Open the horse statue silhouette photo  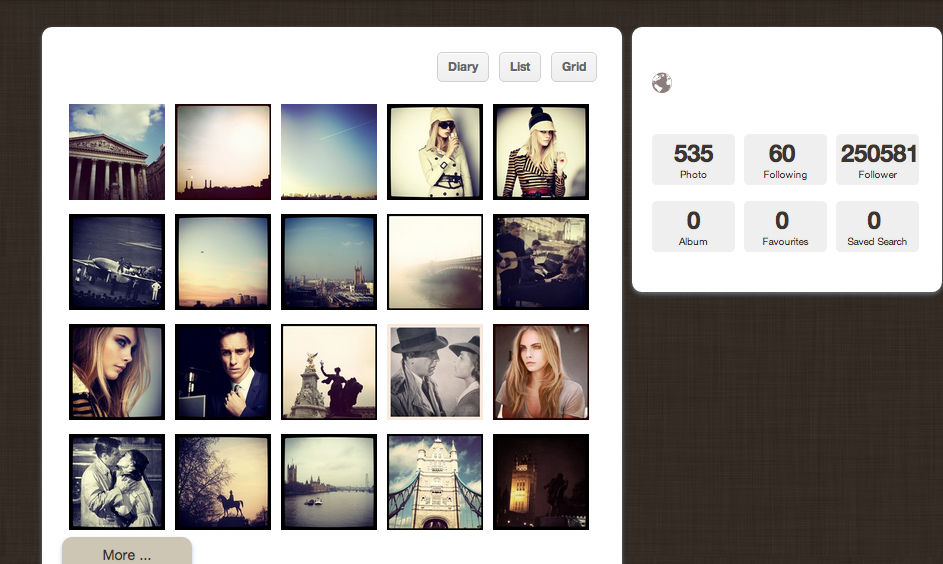point(223,482)
